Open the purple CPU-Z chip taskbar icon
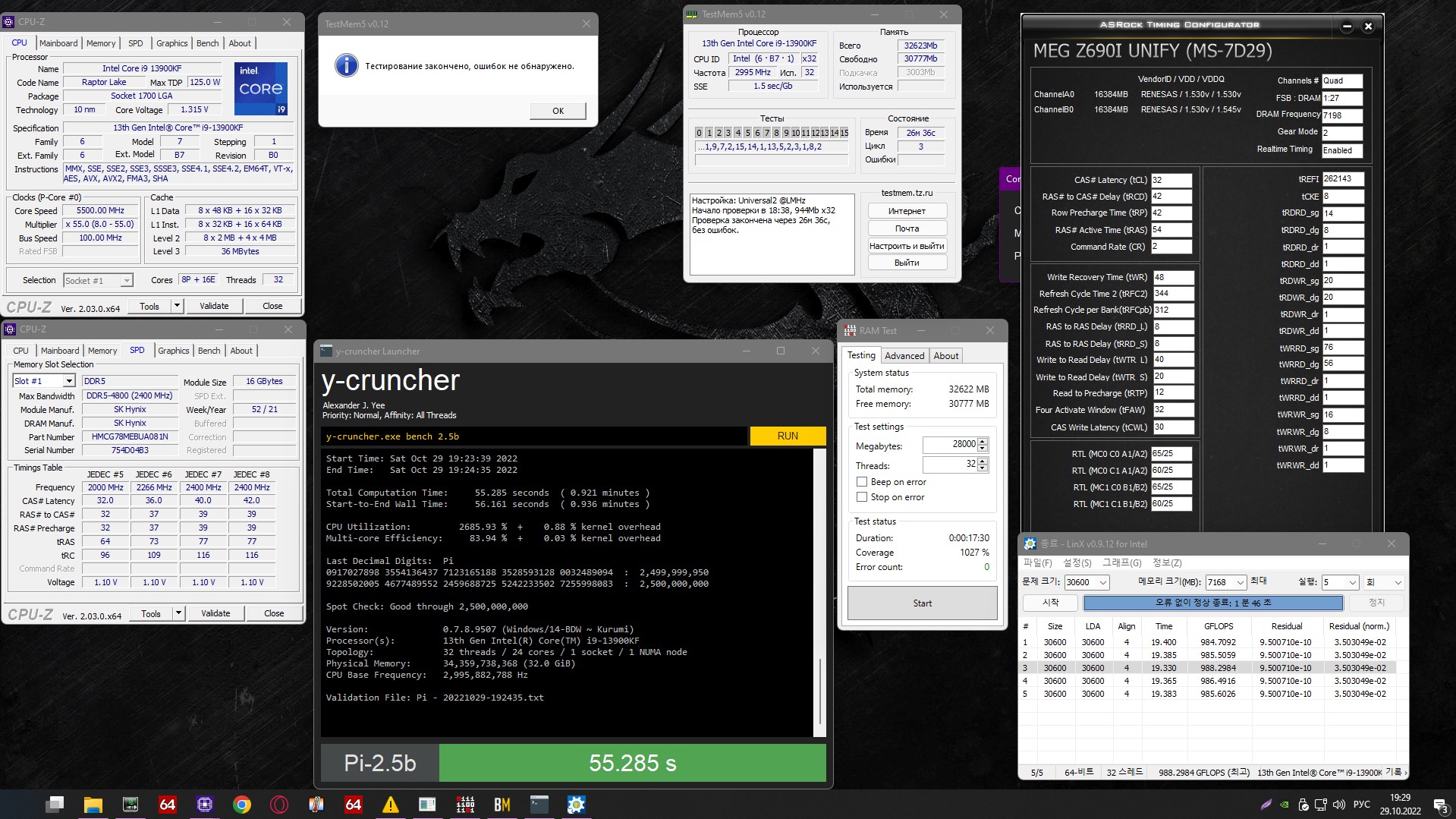This screenshot has width=1456, height=819. coord(204,805)
